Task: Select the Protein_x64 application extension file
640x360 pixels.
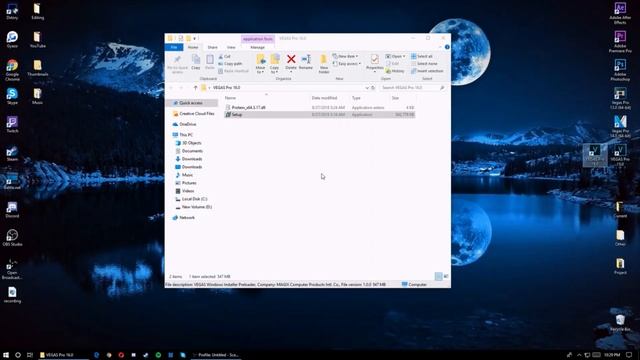Action: (320, 107)
